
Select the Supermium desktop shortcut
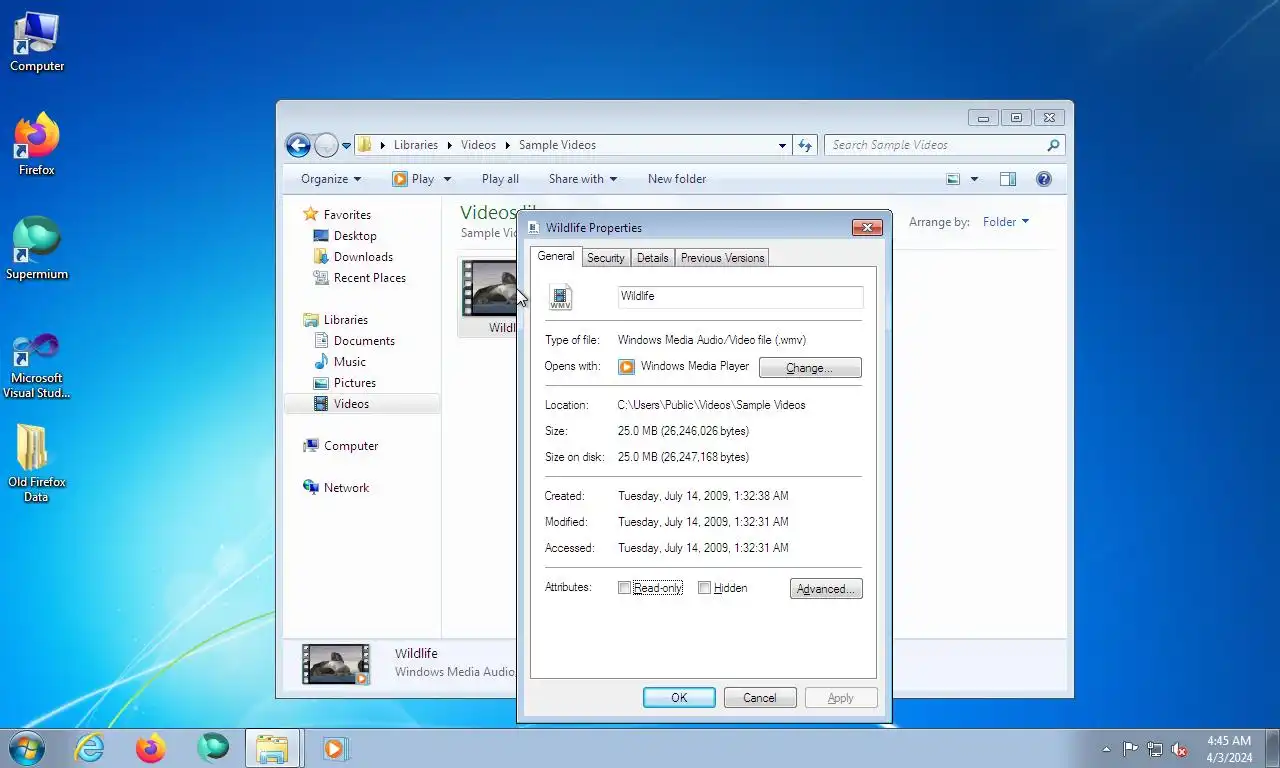(37, 249)
